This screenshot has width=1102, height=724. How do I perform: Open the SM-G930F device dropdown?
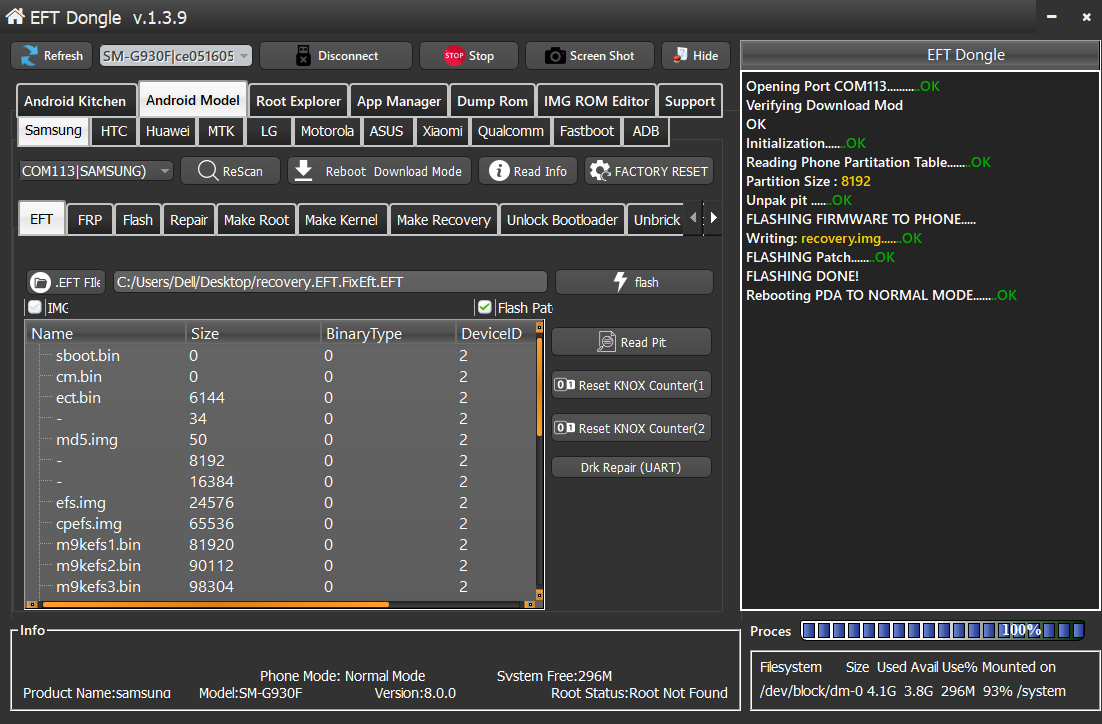(176, 56)
